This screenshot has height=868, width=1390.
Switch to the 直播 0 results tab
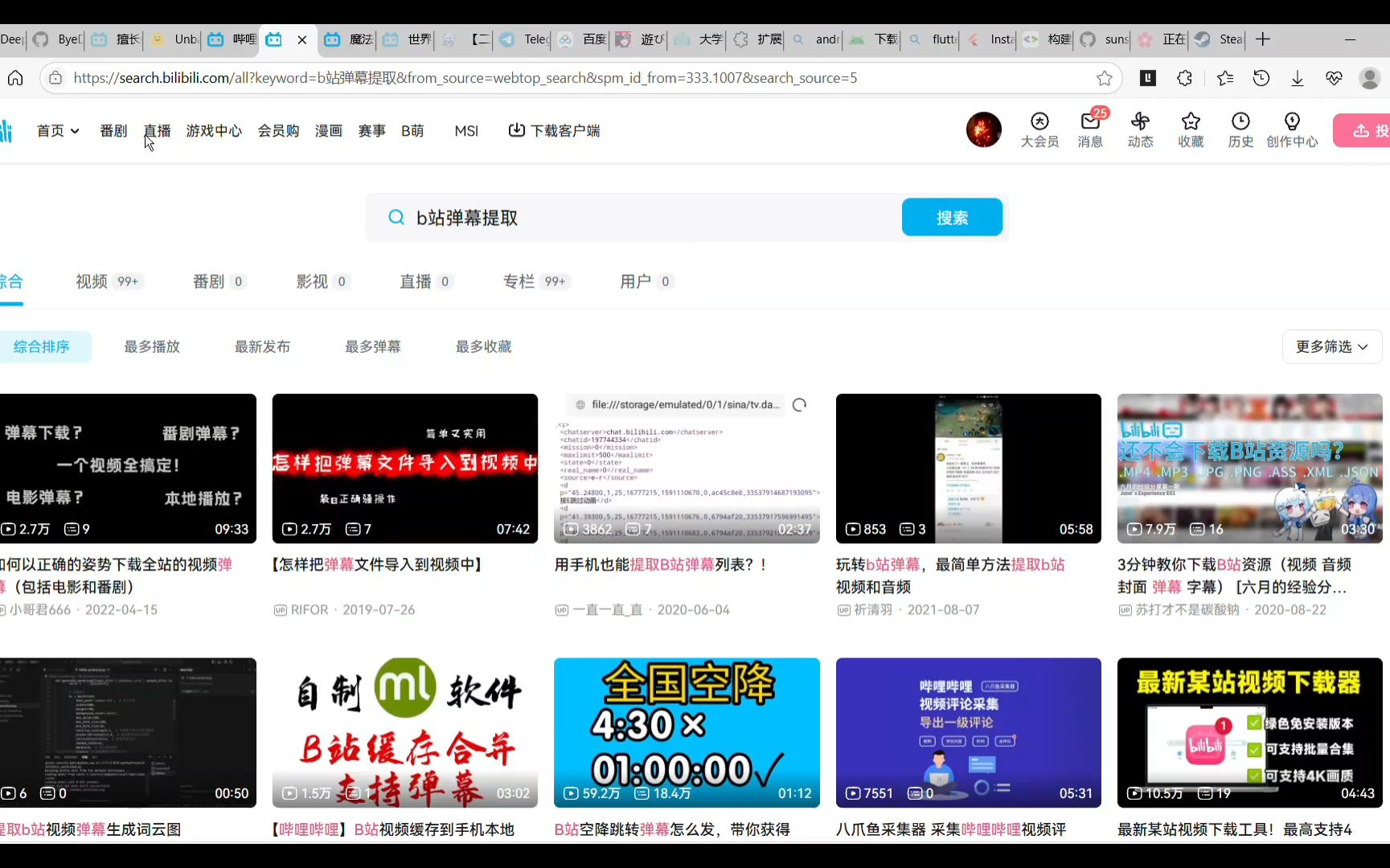(426, 281)
